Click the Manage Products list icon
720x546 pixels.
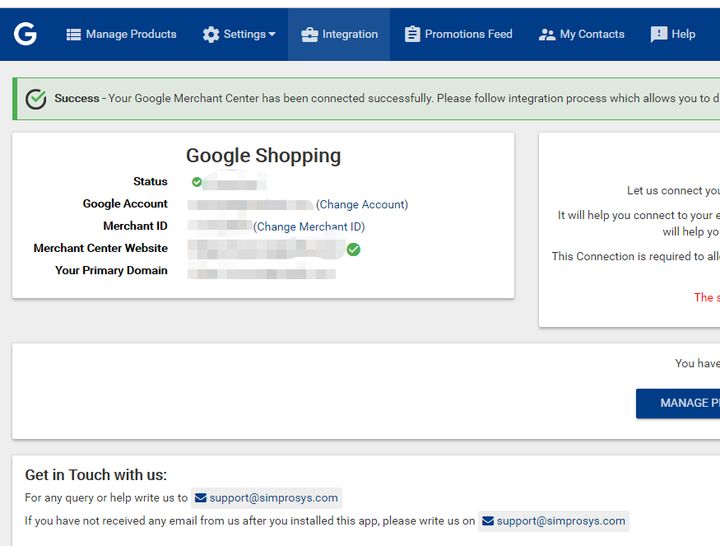(73, 34)
